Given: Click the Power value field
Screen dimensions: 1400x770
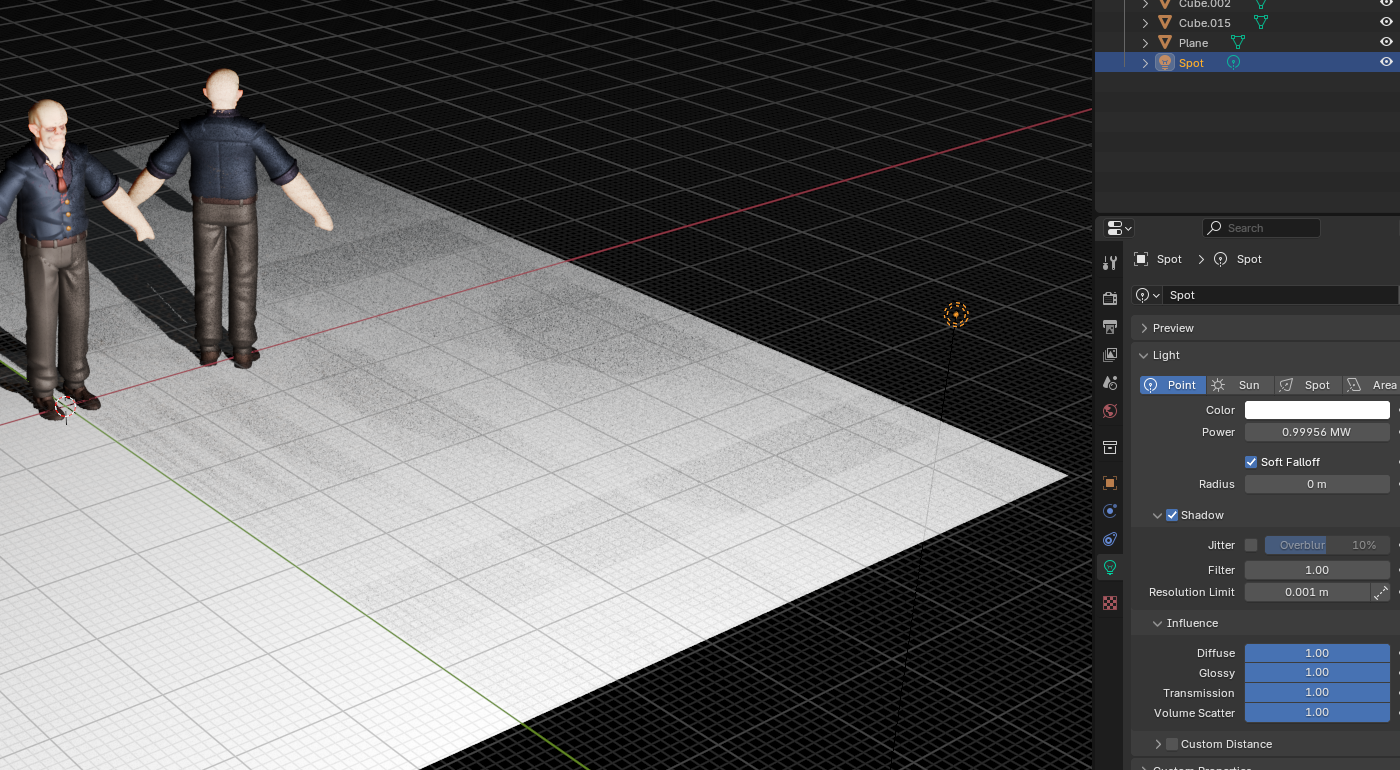Looking at the screenshot, I should (1317, 432).
